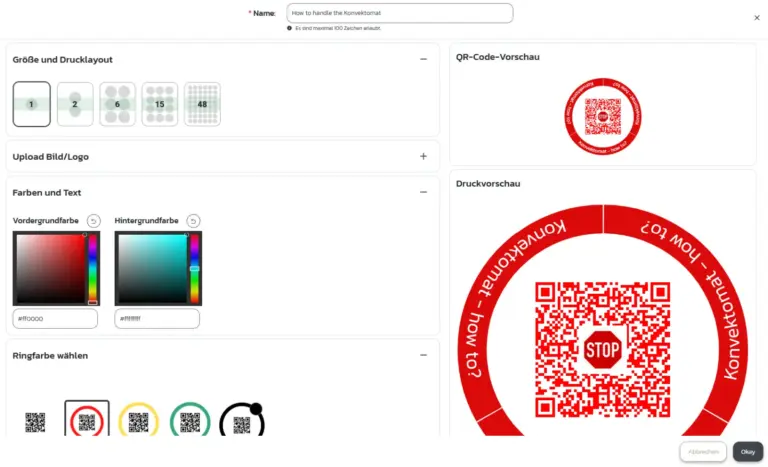Click the Name input field
The height and width of the screenshot is (467, 768).
400,13
